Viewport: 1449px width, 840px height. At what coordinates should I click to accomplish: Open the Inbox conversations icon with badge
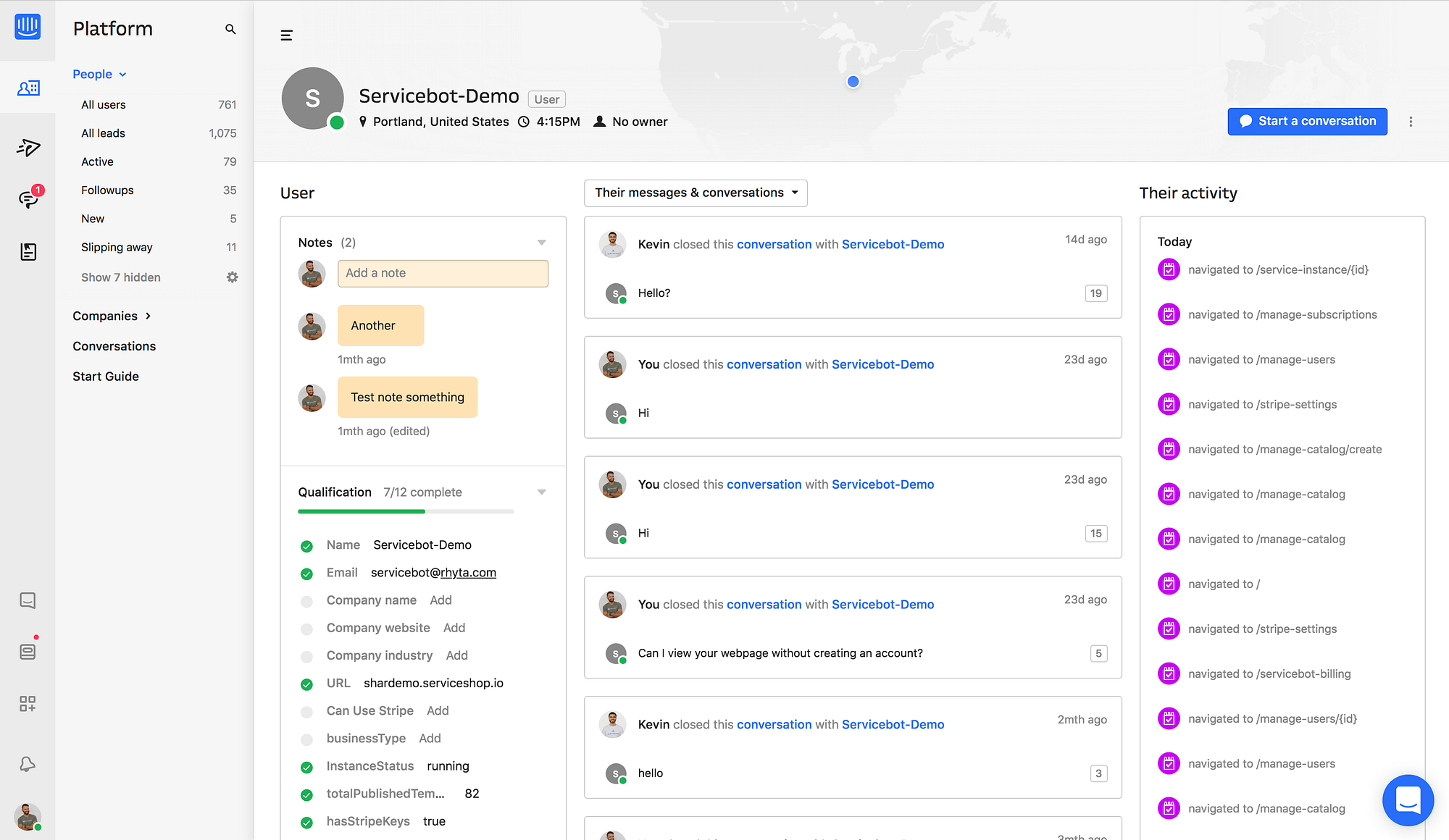pyautogui.click(x=28, y=198)
